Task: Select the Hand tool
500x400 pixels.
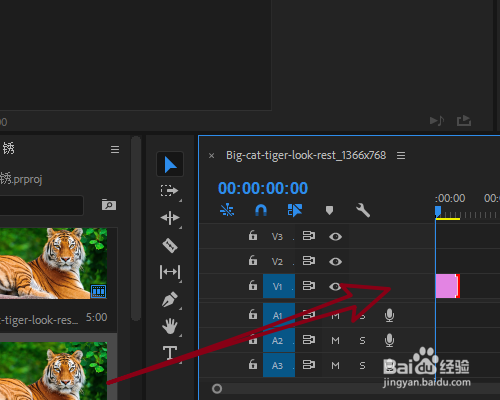Action: tap(170, 326)
